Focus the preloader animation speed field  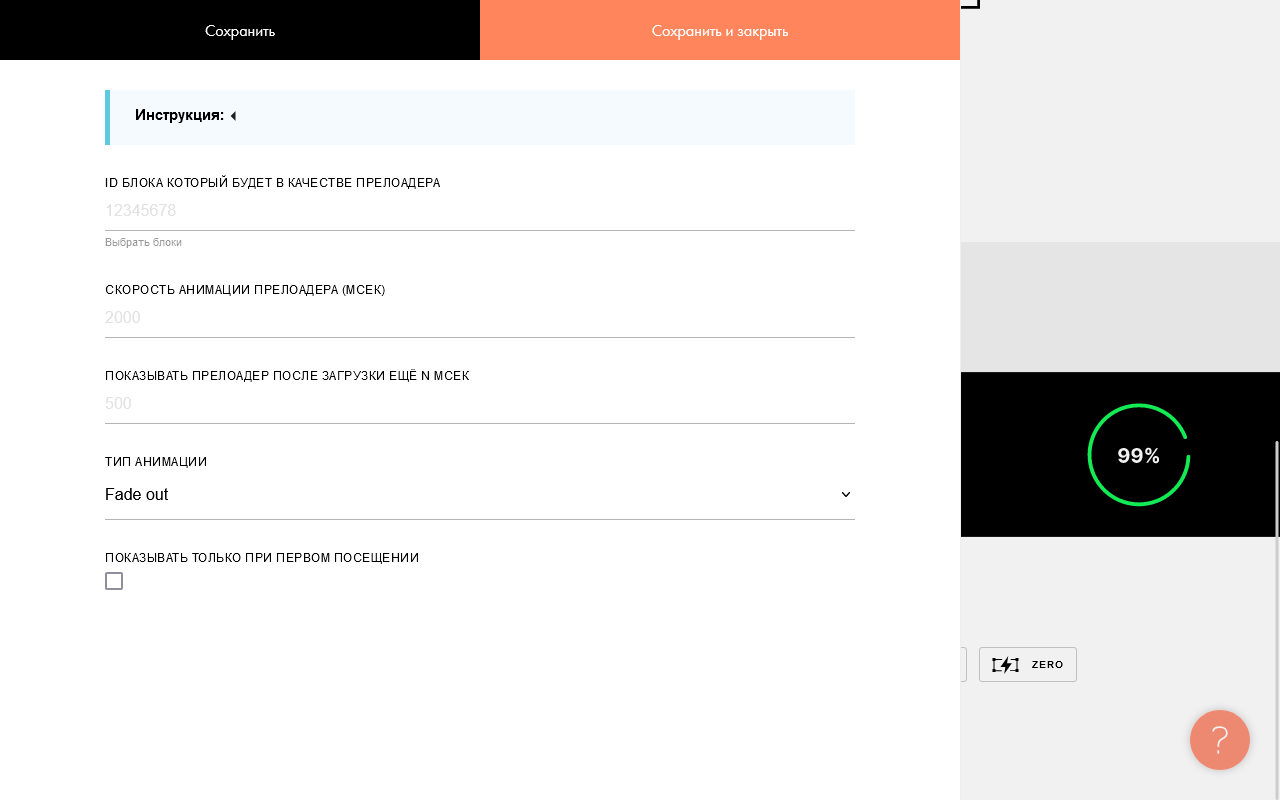pos(480,318)
